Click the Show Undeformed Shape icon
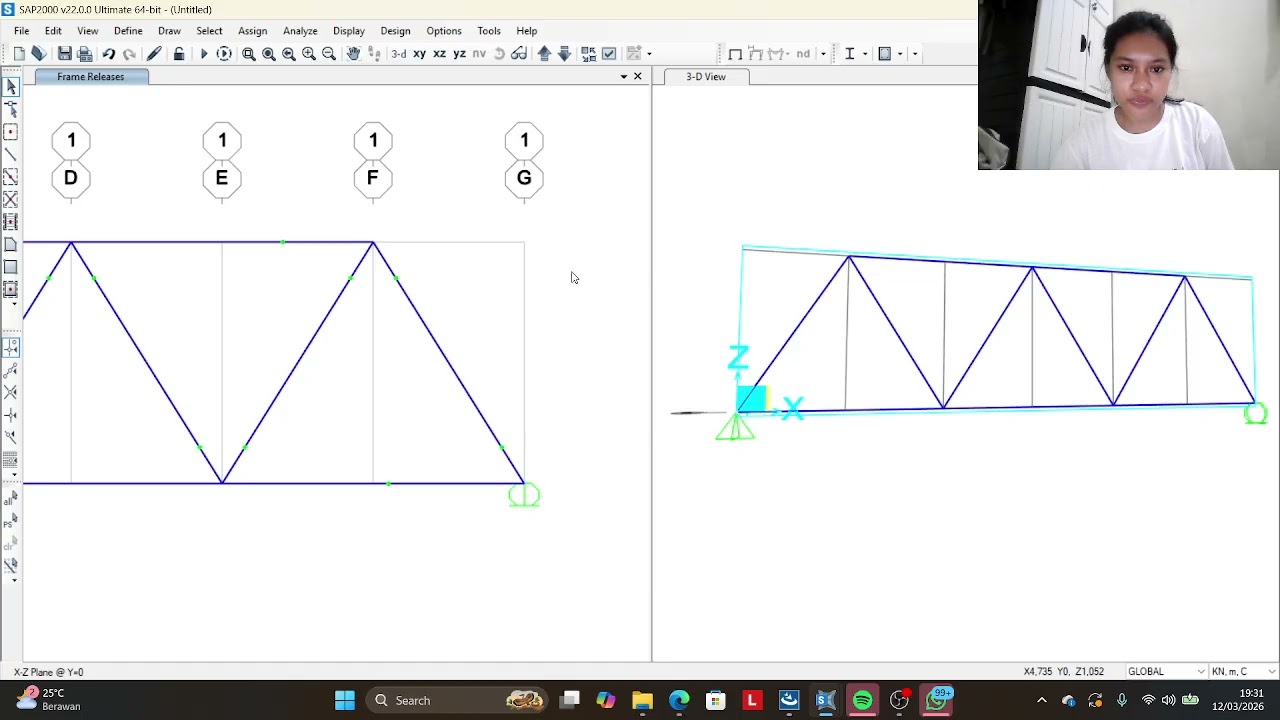 coord(735,54)
